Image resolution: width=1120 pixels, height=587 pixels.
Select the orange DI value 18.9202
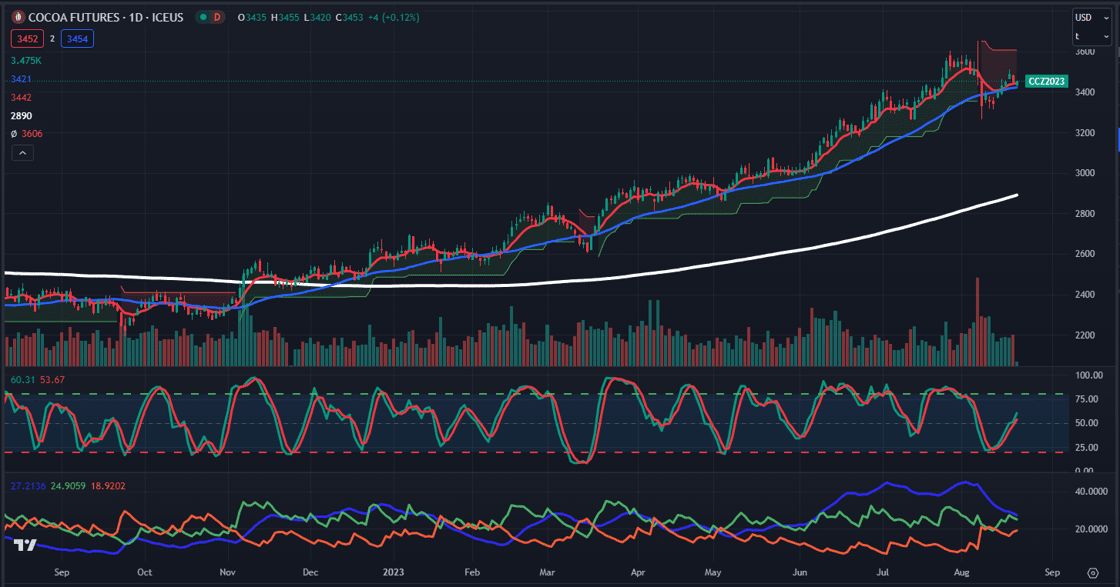pos(108,486)
